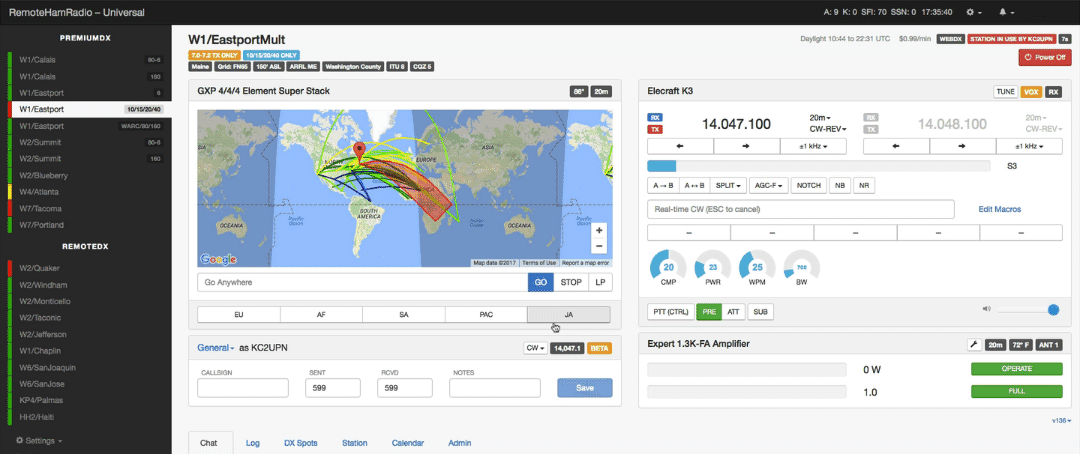Click the speaker volume icon
This screenshot has width=1080, height=454.
click(986, 310)
